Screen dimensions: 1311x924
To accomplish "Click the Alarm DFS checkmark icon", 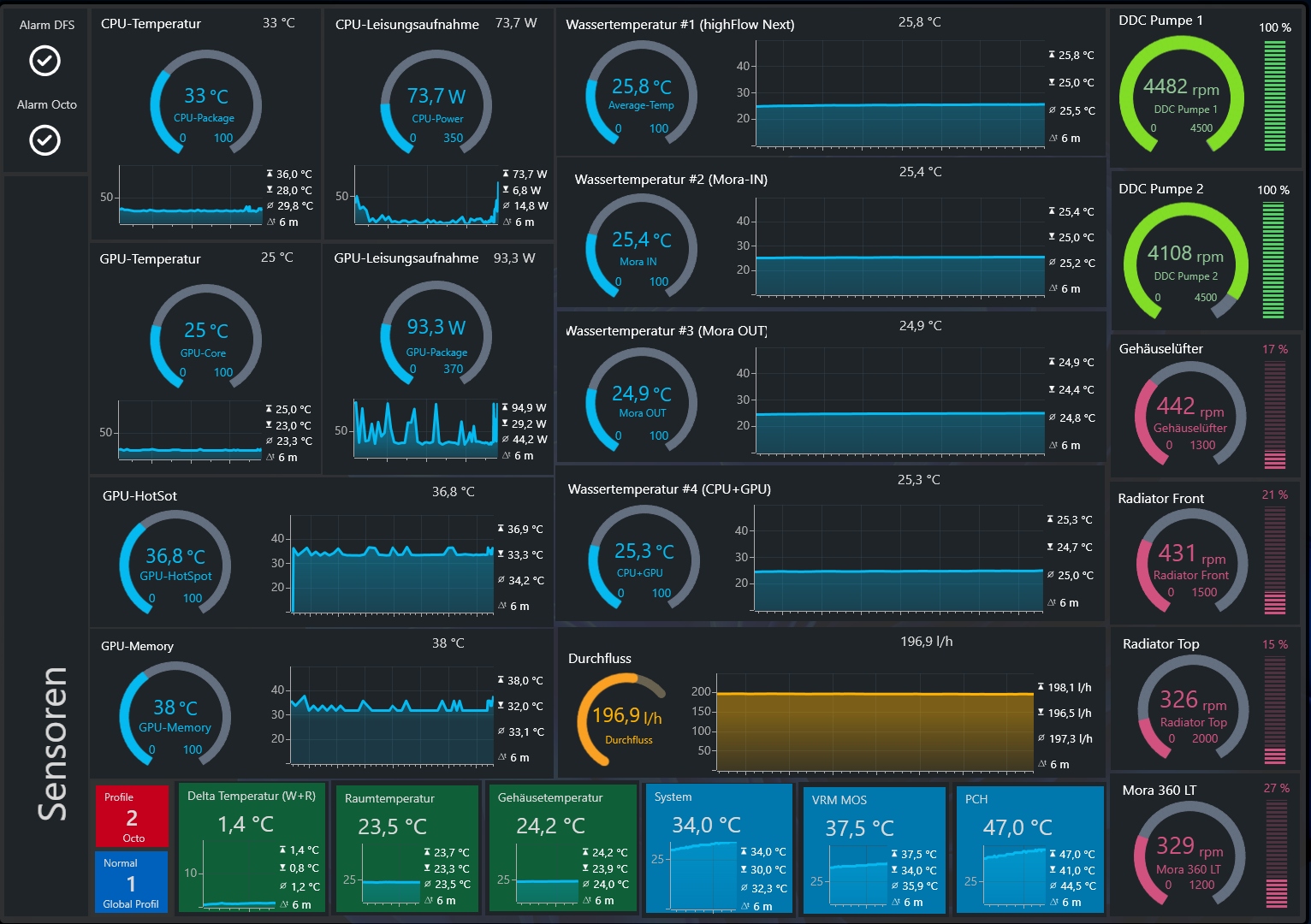I will [x=45, y=61].
